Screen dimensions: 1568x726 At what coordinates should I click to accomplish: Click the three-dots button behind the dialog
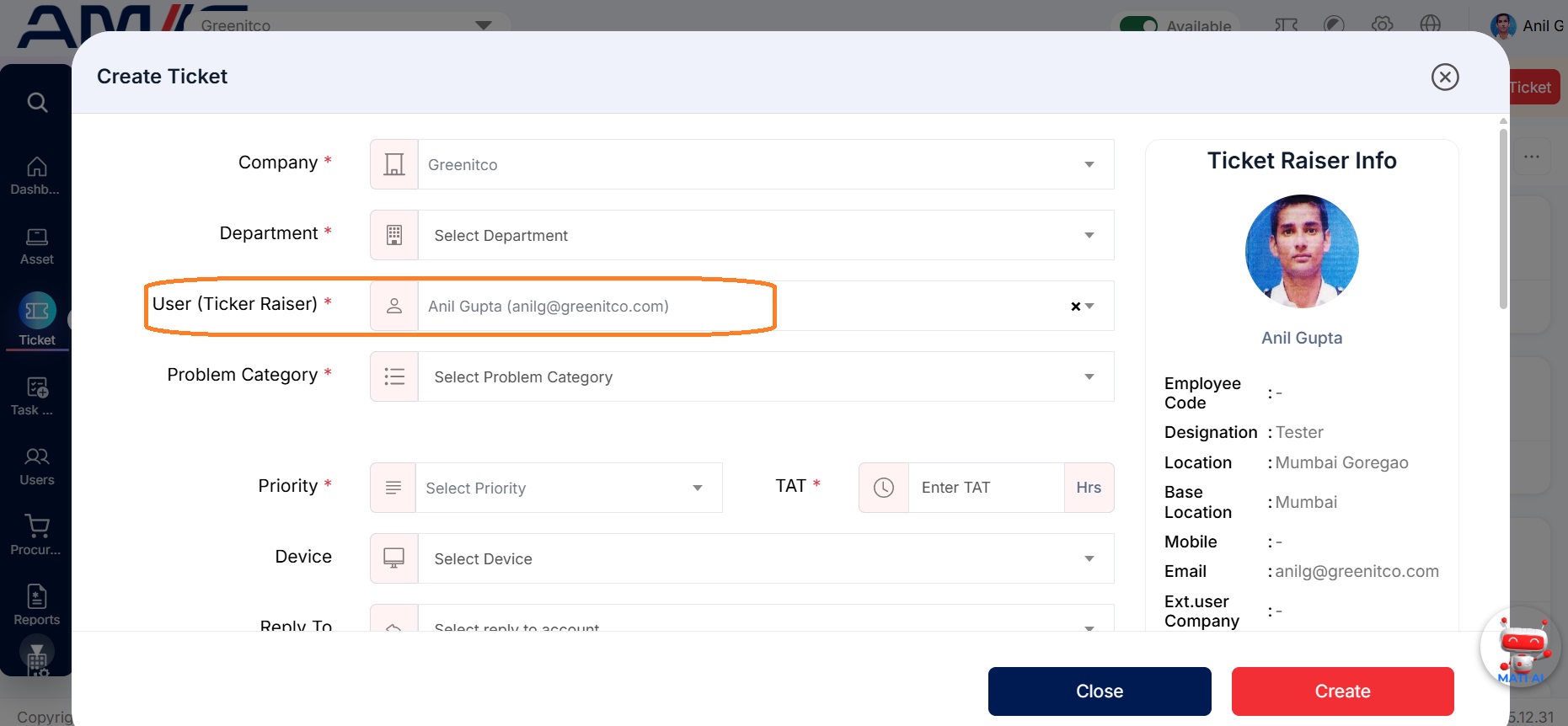click(1532, 157)
